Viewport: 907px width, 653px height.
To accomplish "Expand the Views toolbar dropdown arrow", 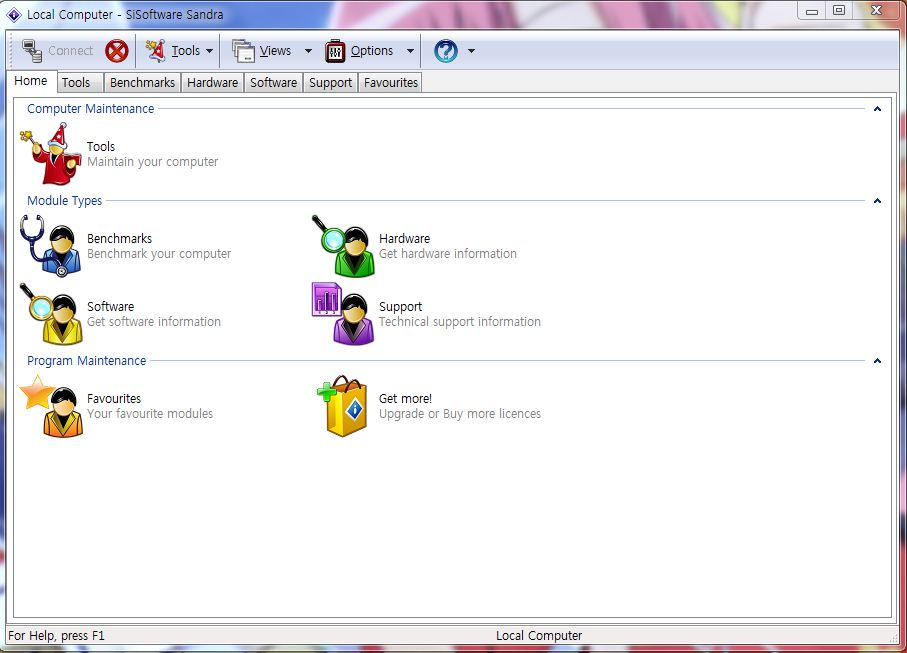I will tap(308, 51).
